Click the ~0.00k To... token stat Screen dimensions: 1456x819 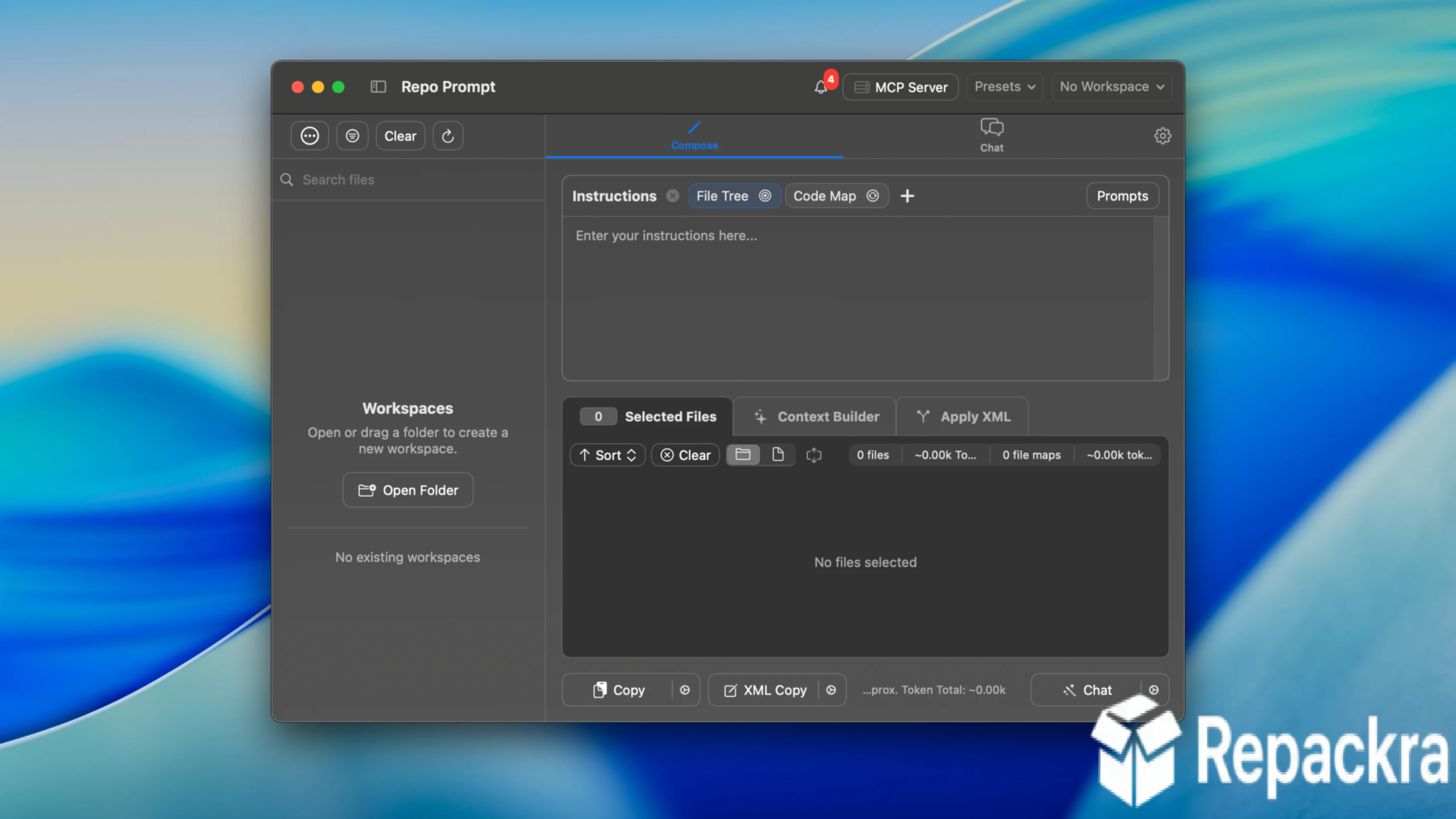click(x=946, y=455)
